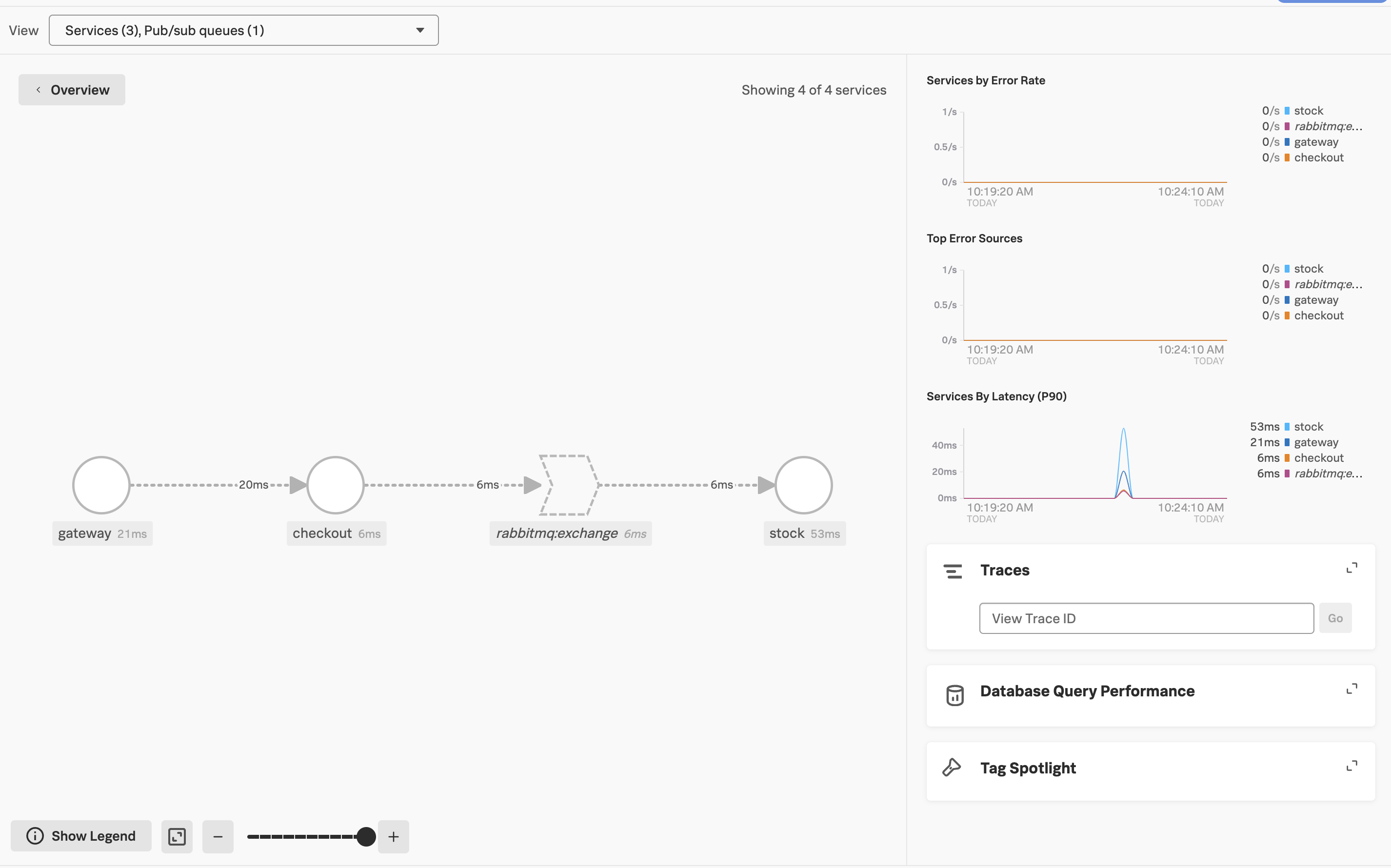Click the checkout service node circle

[335, 485]
